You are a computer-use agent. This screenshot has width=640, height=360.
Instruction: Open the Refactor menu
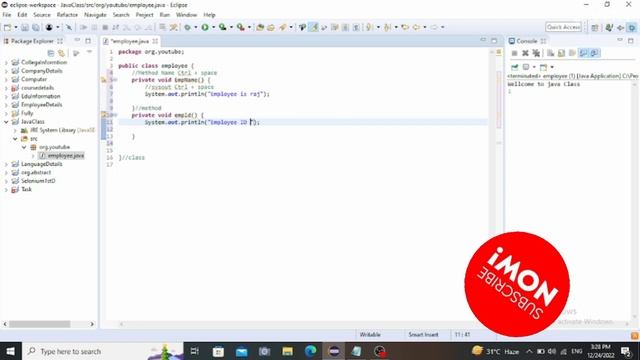pyautogui.click(x=67, y=15)
